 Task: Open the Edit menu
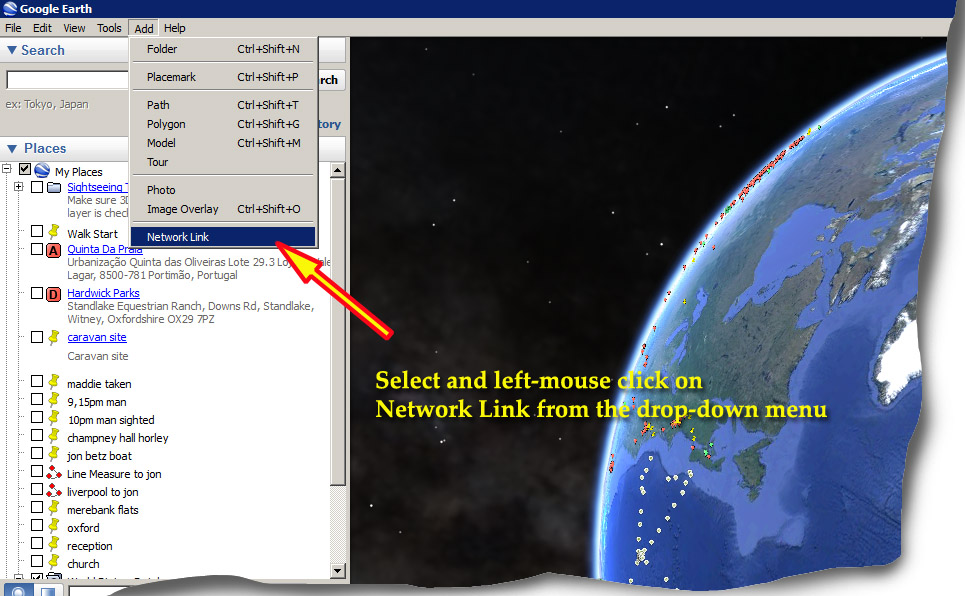(42, 28)
